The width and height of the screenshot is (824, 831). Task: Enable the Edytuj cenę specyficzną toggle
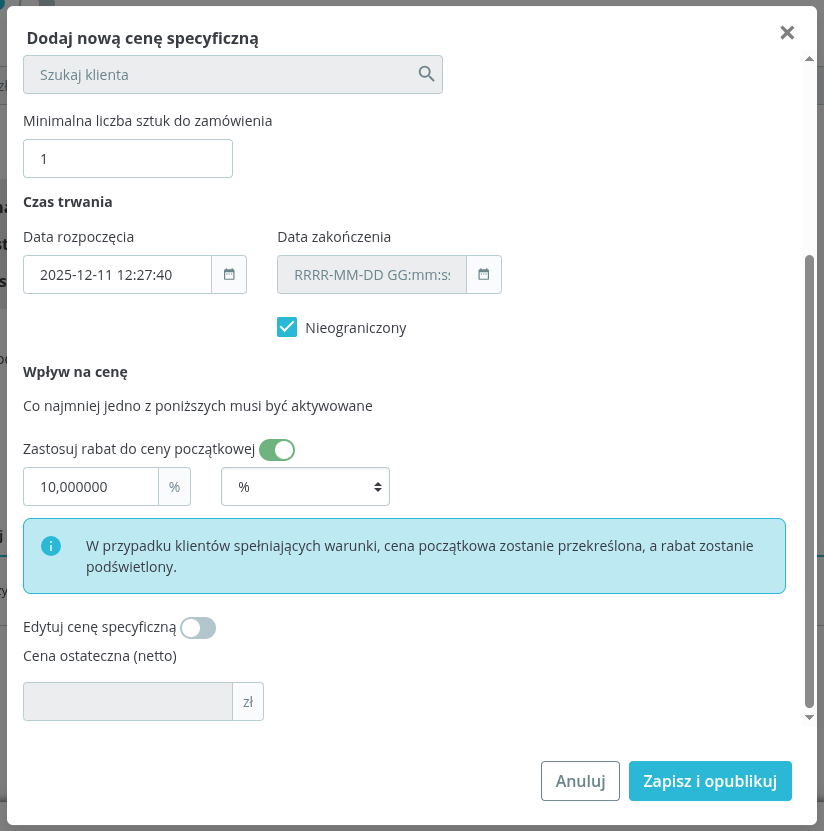click(198, 628)
